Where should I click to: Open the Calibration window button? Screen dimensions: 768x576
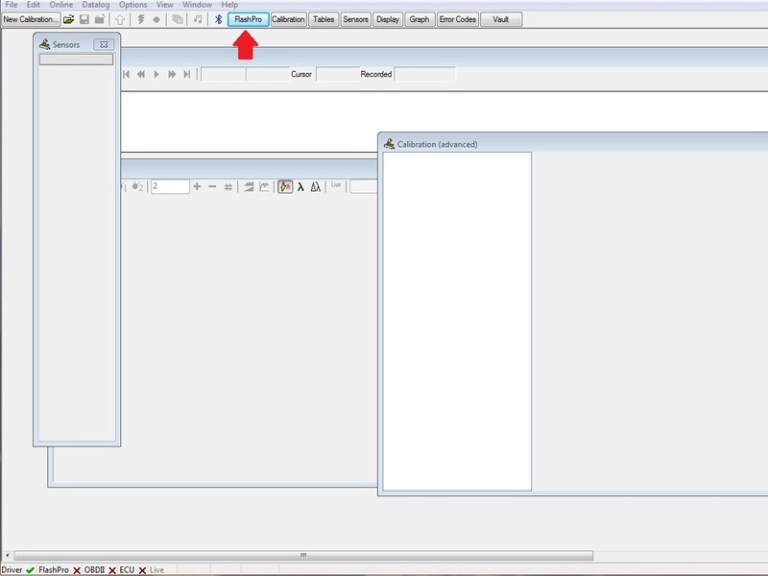pos(288,20)
